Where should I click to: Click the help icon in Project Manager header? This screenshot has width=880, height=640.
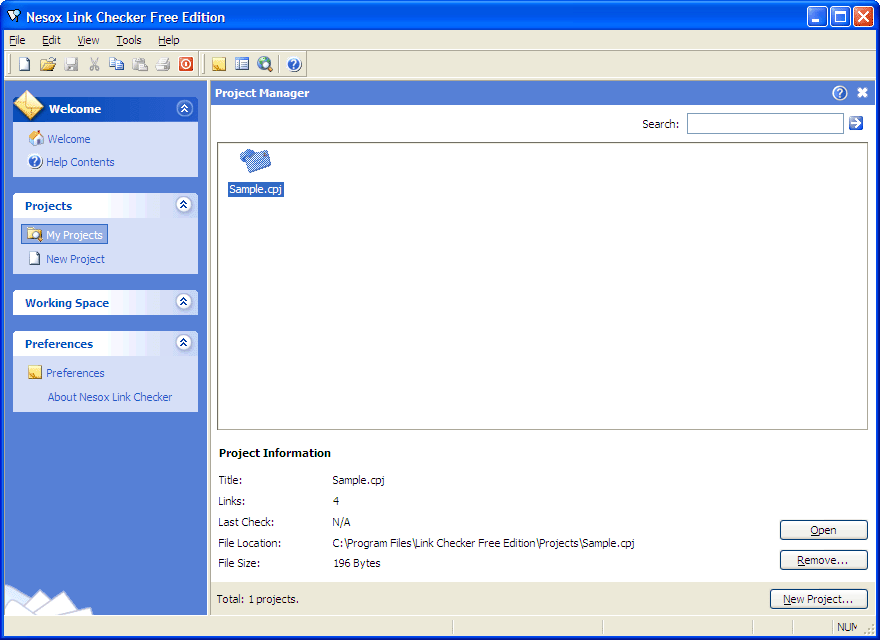point(839,93)
